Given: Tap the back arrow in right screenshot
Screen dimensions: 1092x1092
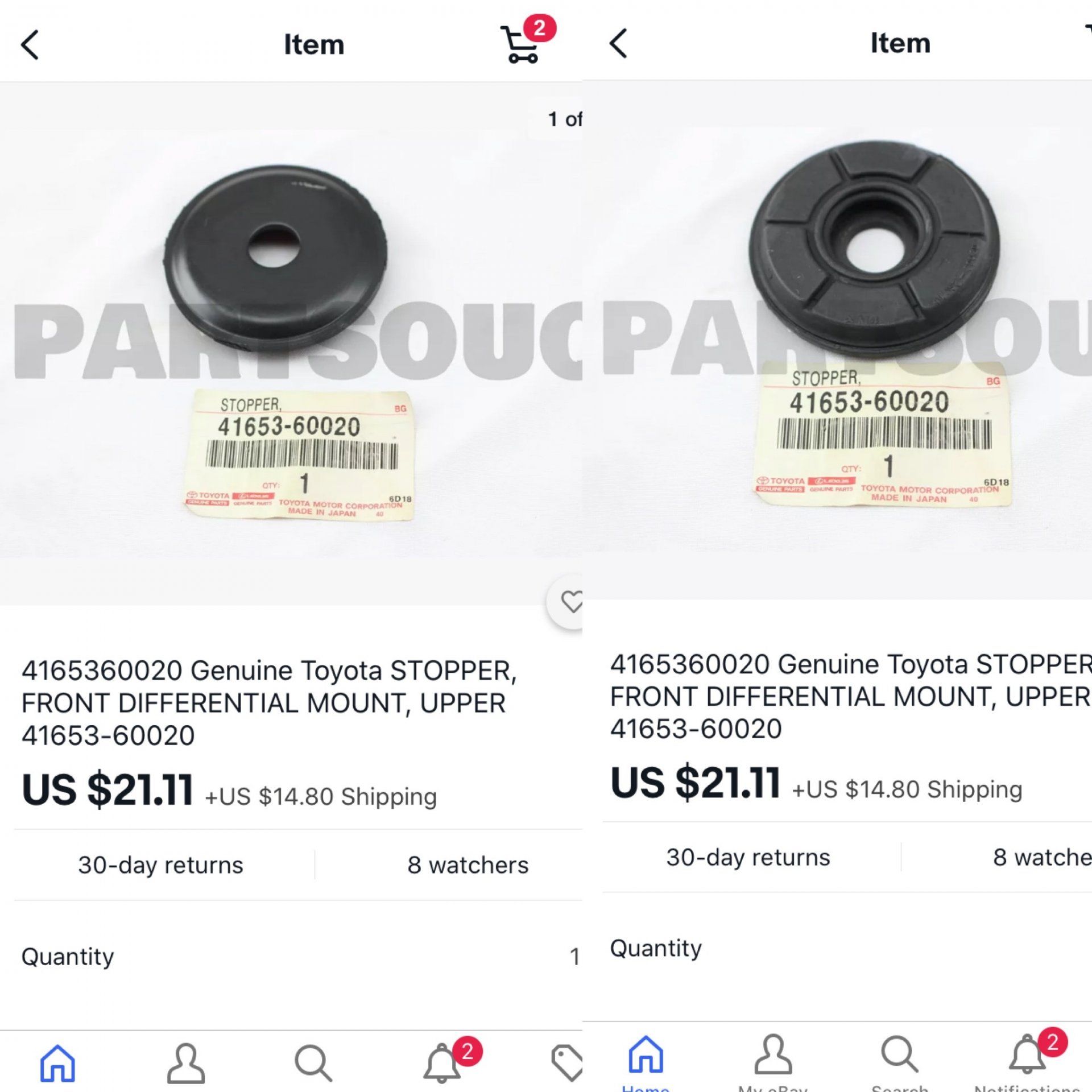Looking at the screenshot, I should tap(618, 43).
